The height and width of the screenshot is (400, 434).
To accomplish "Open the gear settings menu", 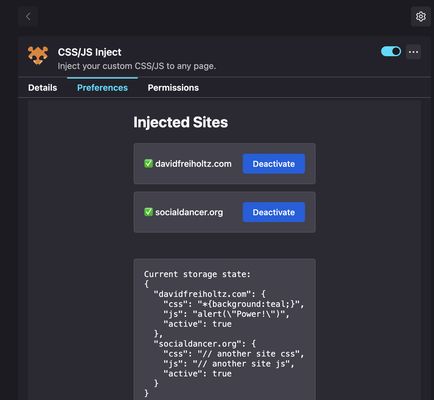I will (x=421, y=16).
